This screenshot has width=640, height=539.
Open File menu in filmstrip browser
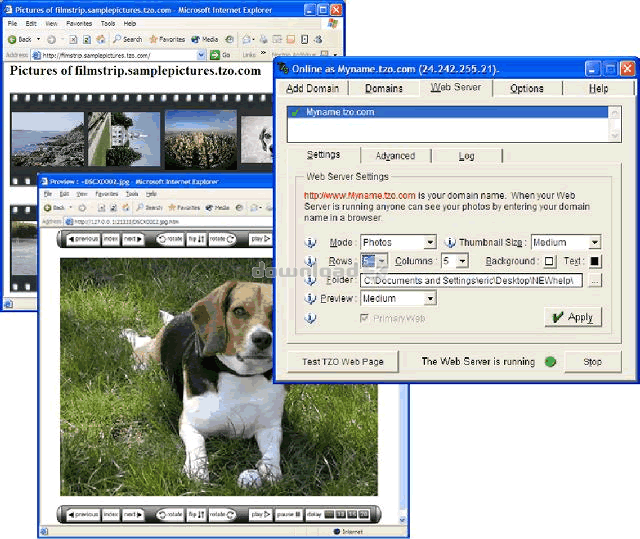pyautogui.click(x=12, y=24)
